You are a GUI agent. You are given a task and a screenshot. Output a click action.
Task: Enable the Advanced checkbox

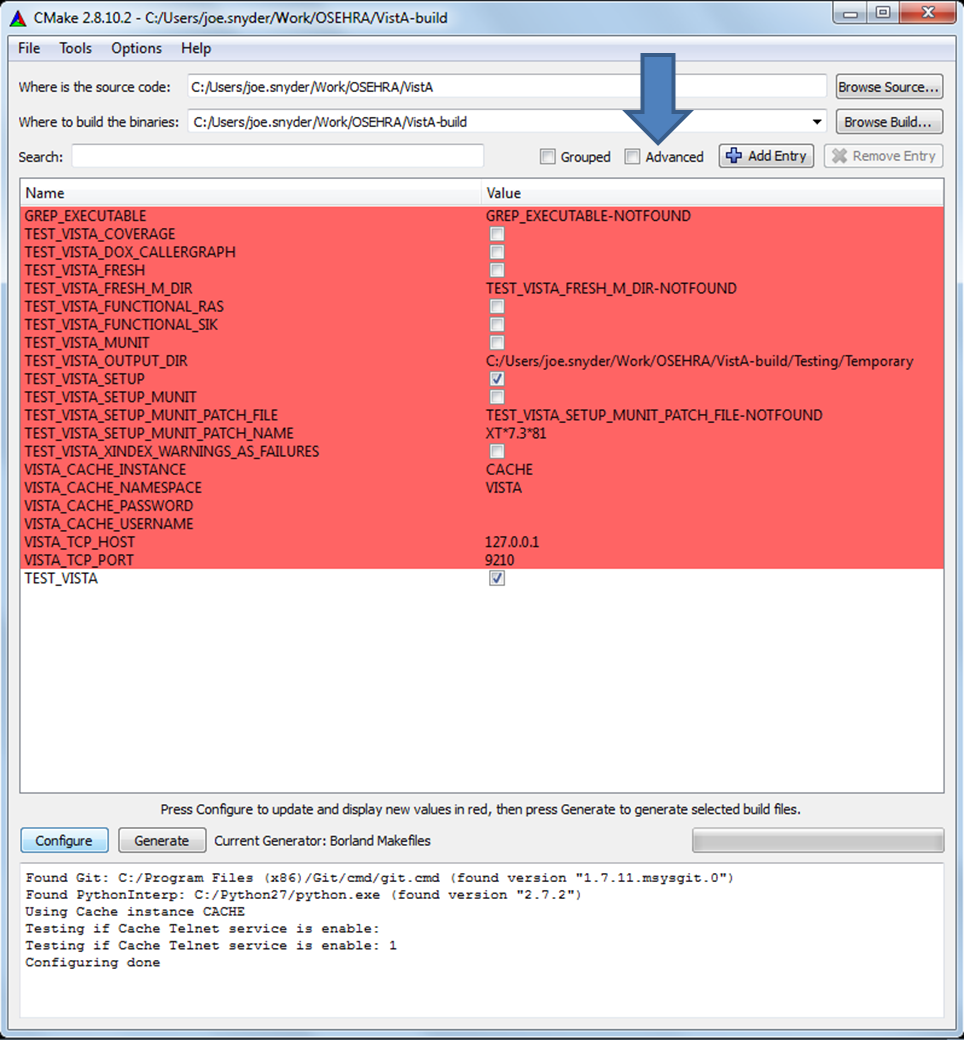[632, 157]
